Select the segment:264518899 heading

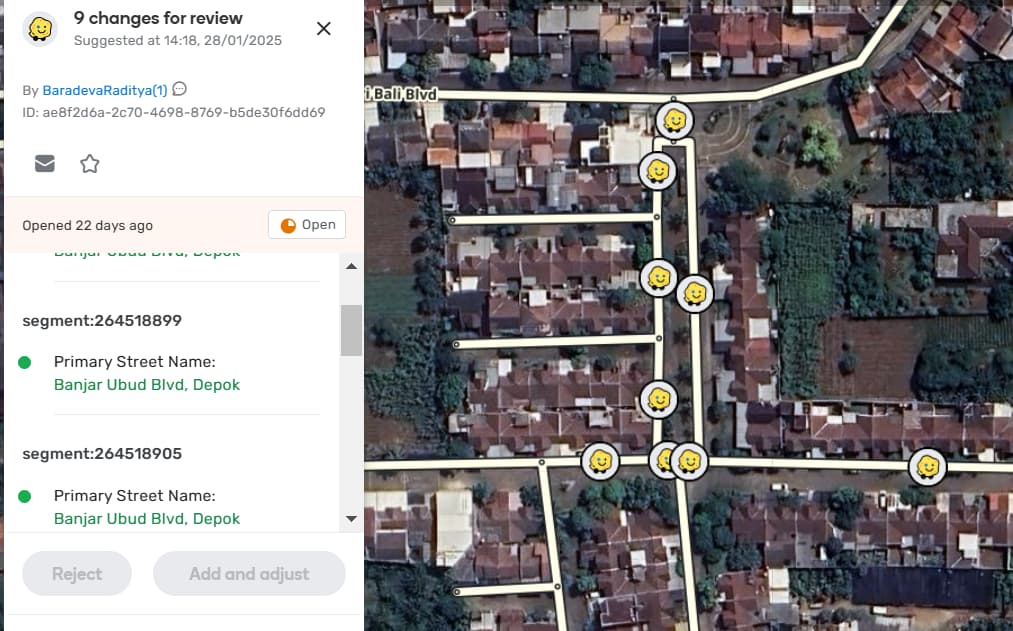[102, 321]
